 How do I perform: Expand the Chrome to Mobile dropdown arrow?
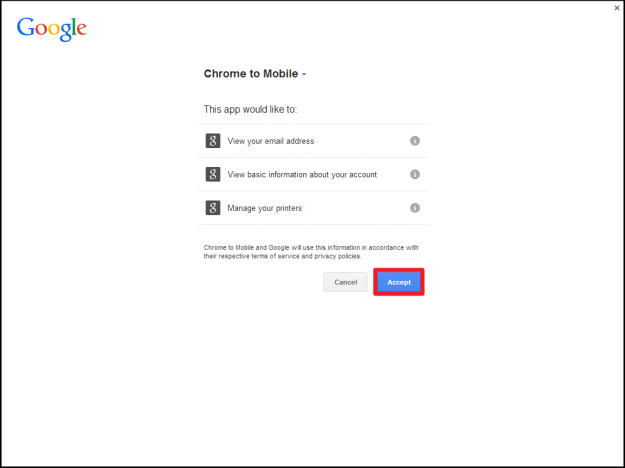tap(304, 75)
